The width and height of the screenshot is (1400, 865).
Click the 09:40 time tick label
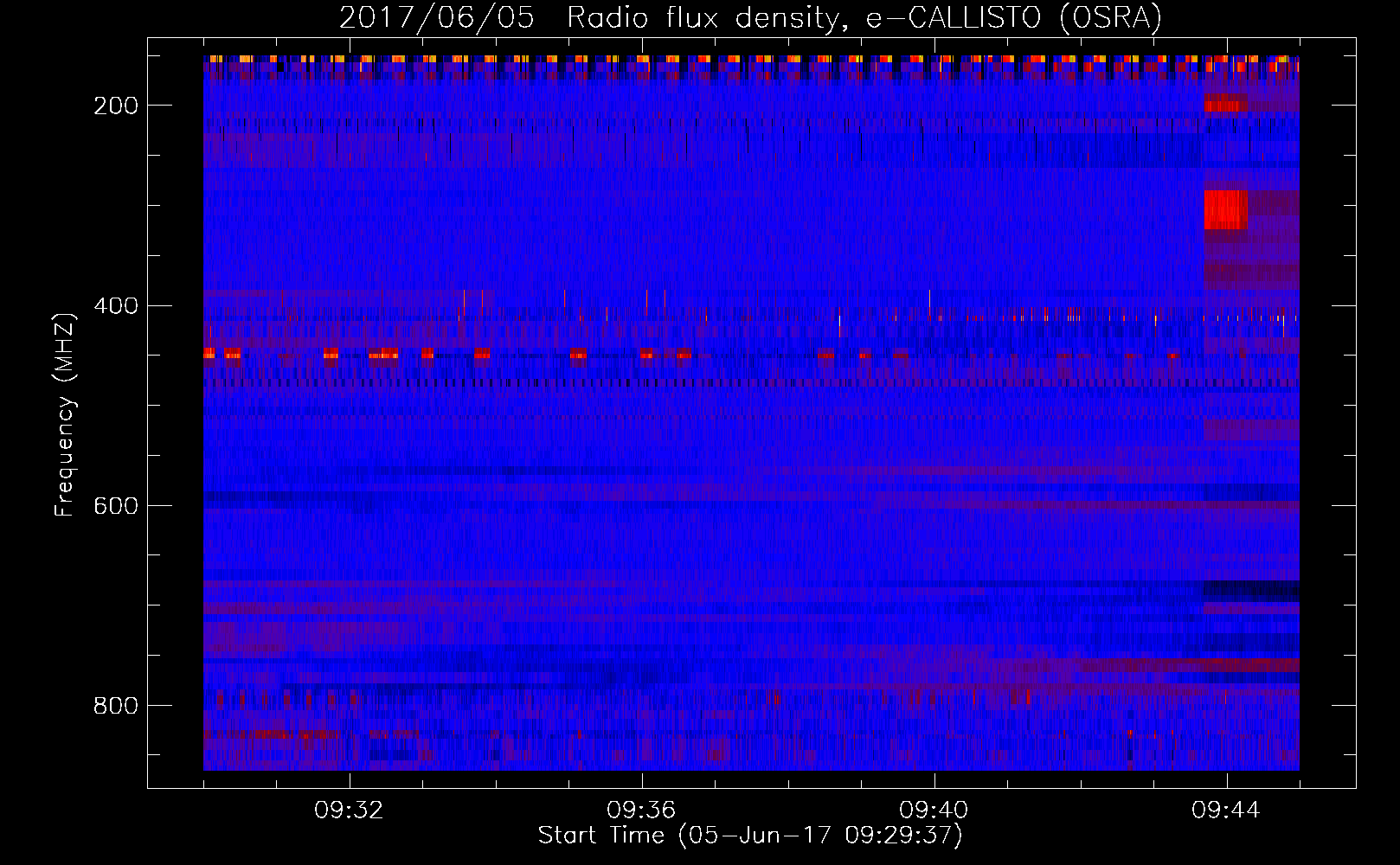click(934, 811)
